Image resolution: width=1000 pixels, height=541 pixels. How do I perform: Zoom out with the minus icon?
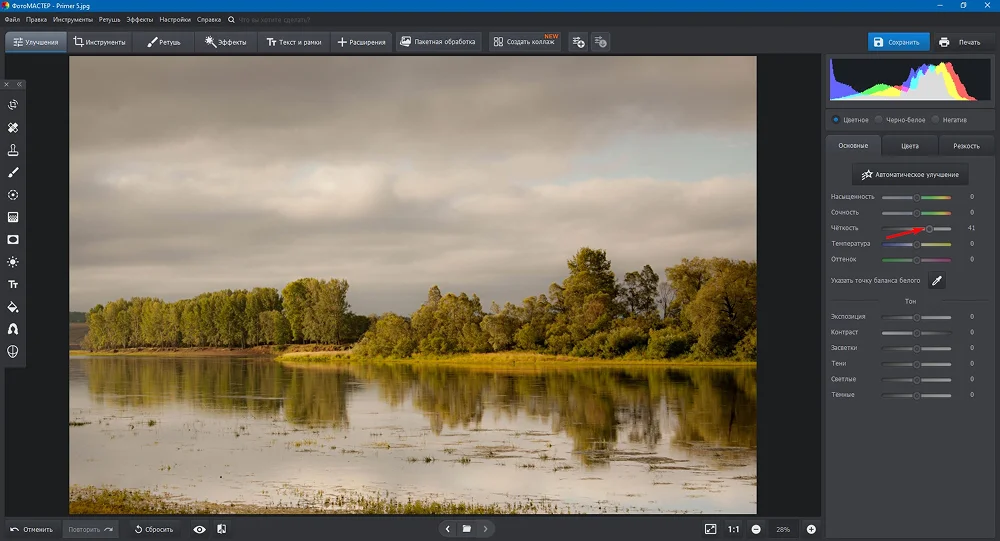coord(756,530)
